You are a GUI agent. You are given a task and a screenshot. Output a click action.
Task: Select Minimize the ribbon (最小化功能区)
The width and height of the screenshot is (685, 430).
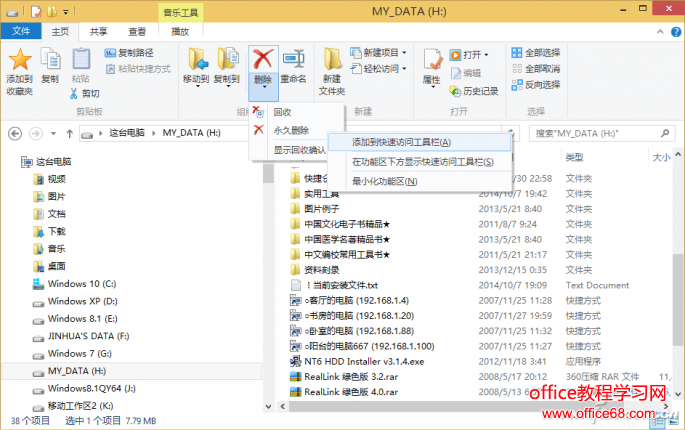(419, 181)
